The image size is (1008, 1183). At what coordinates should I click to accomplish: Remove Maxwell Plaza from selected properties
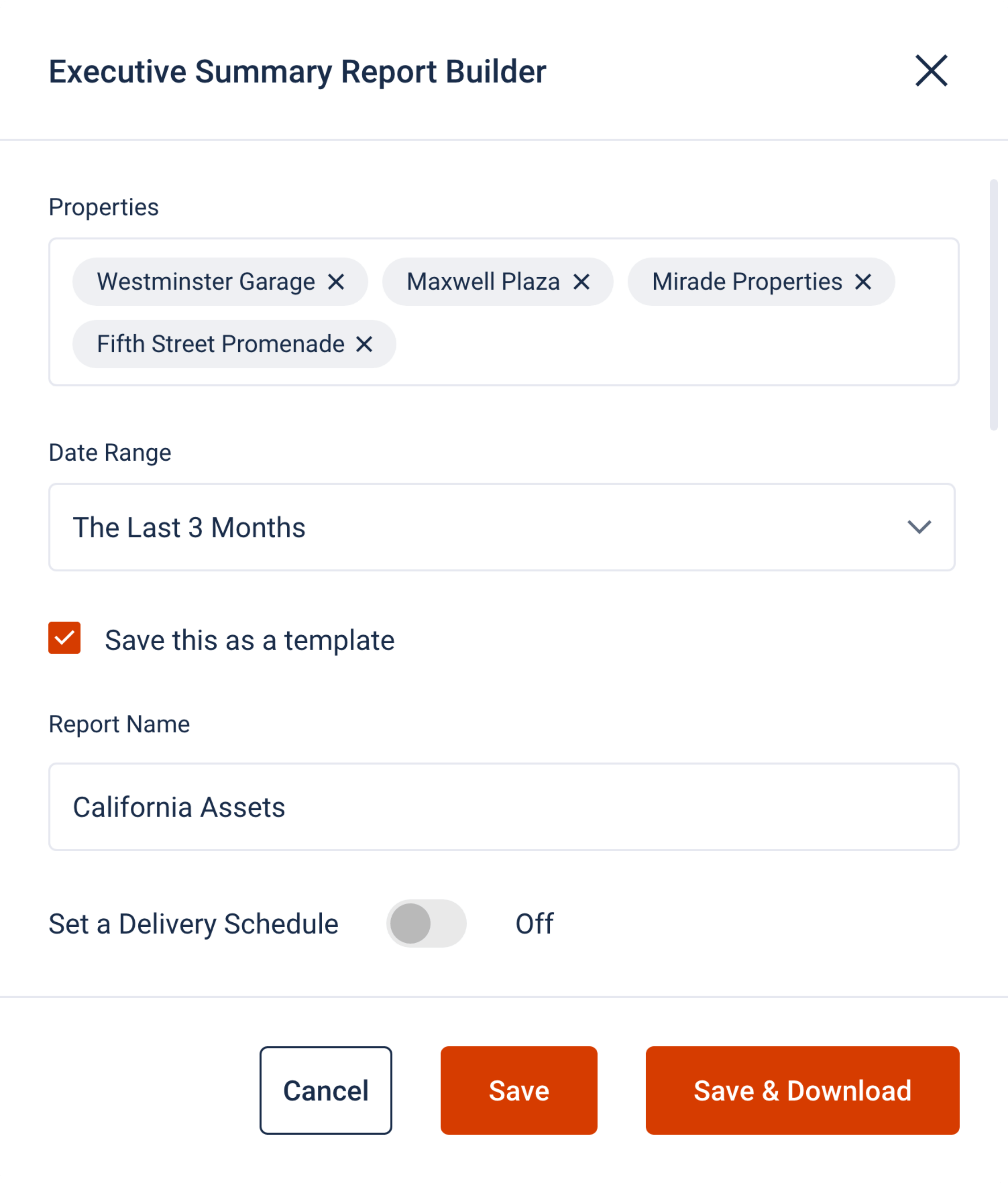click(582, 281)
